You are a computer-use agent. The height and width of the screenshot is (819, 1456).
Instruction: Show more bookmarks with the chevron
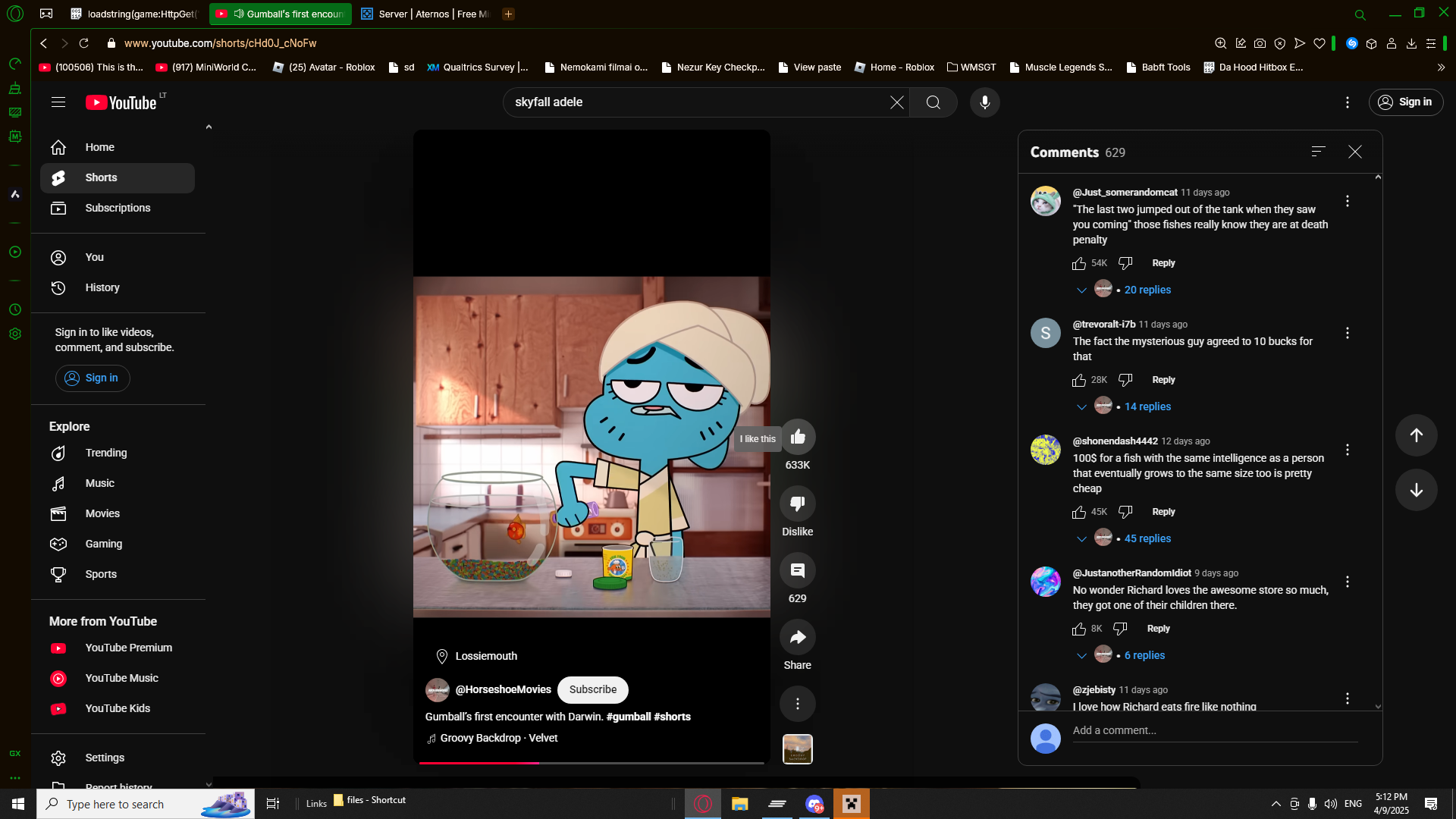(x=1441, y=67)
